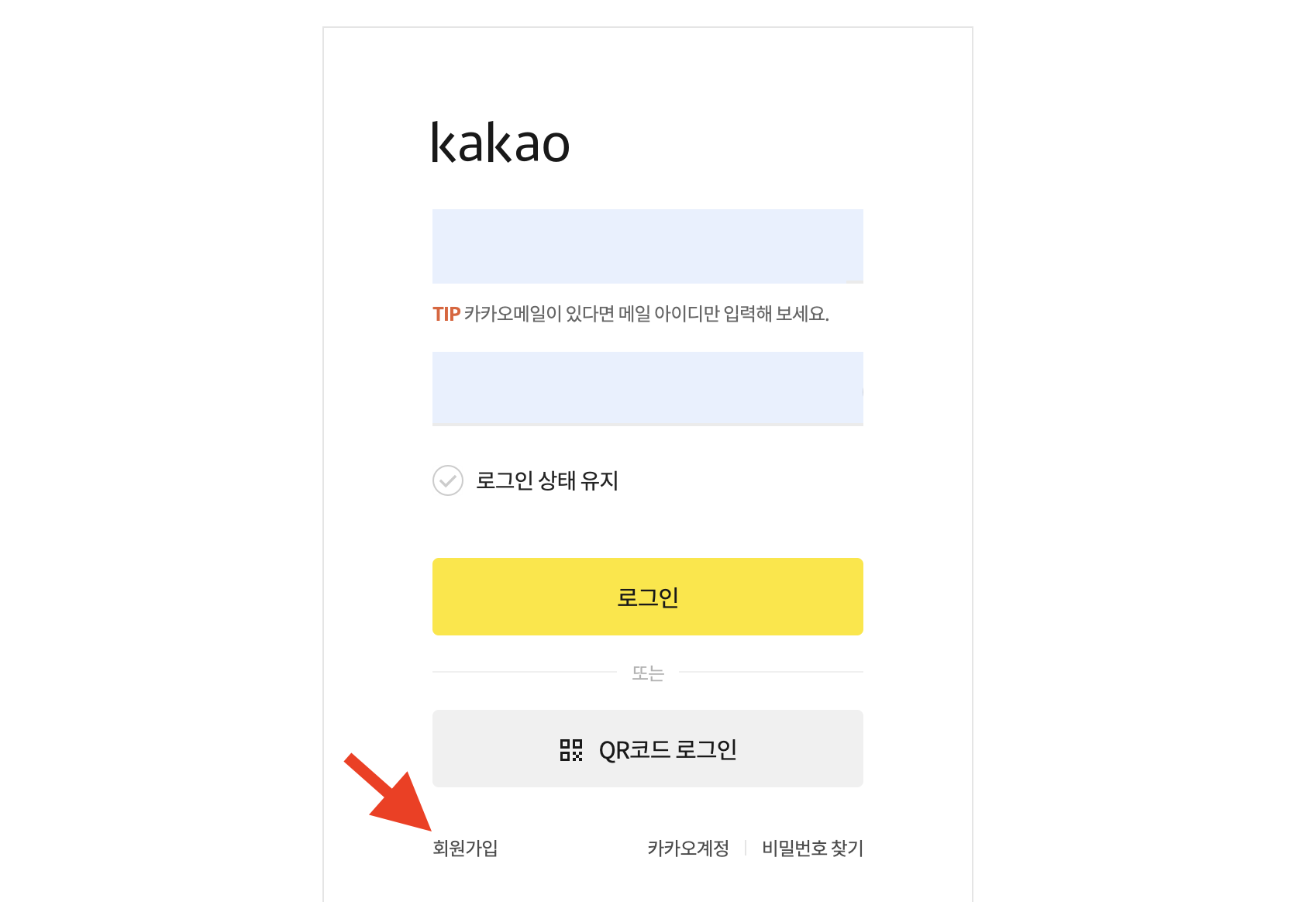Start login by clicking 로그인
1316x902 pixels.
coord(647,596)
